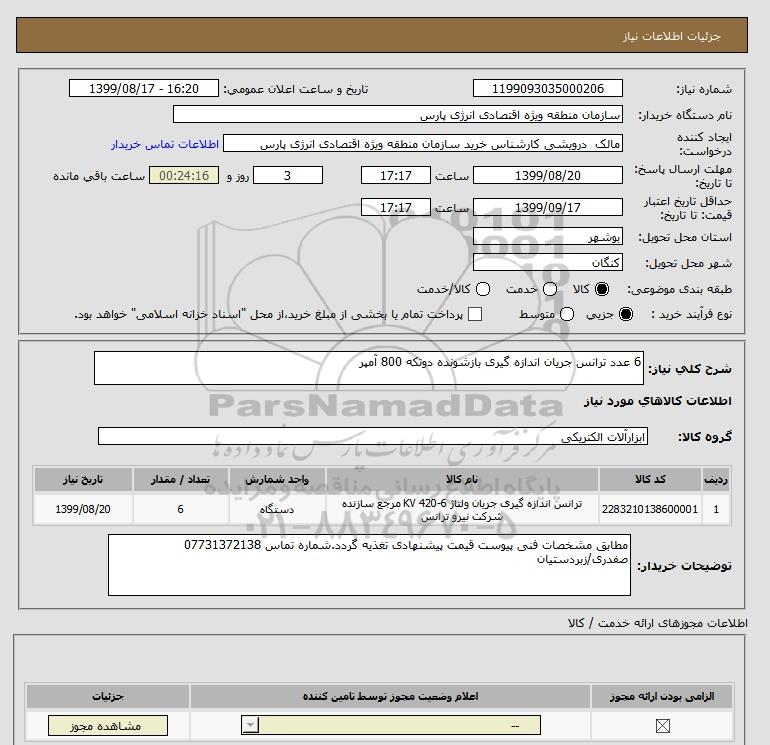Click the الزامی بودن ارائه مجوز header

[661, 696]
